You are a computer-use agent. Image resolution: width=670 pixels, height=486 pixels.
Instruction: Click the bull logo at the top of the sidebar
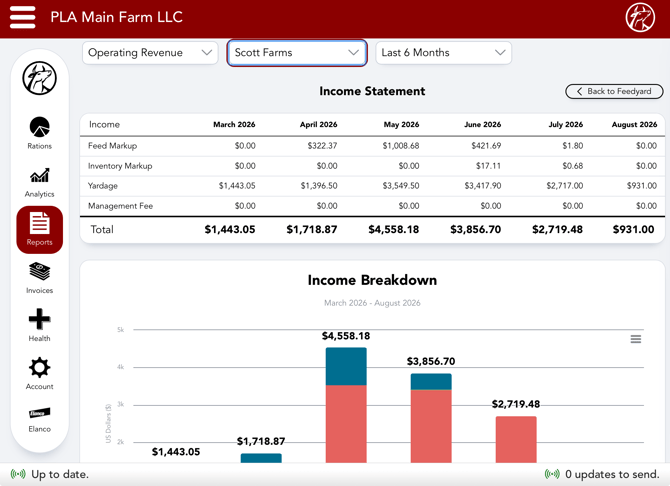[39, 78]
